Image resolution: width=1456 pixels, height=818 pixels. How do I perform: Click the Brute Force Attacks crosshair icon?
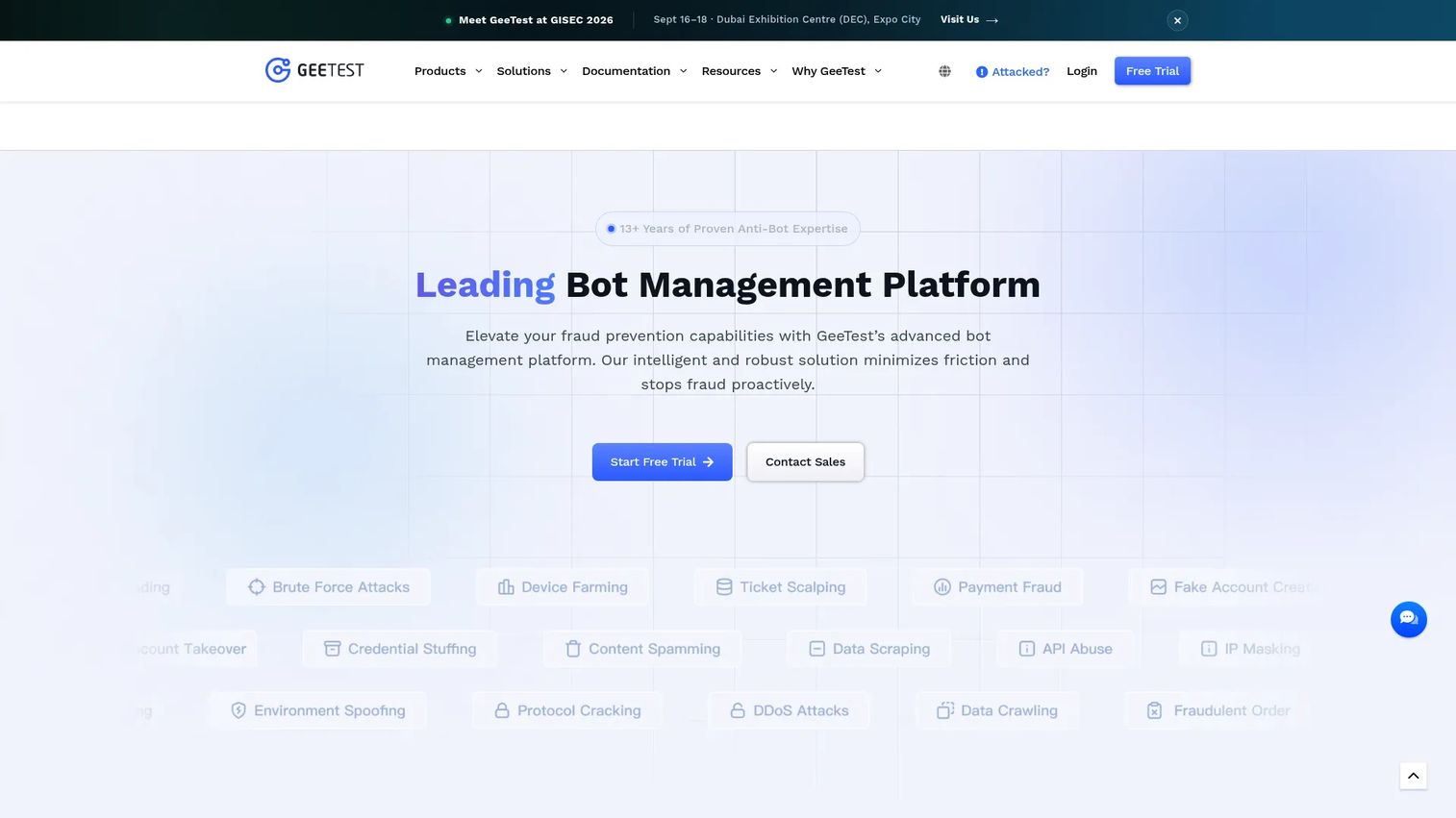(256, 587)
